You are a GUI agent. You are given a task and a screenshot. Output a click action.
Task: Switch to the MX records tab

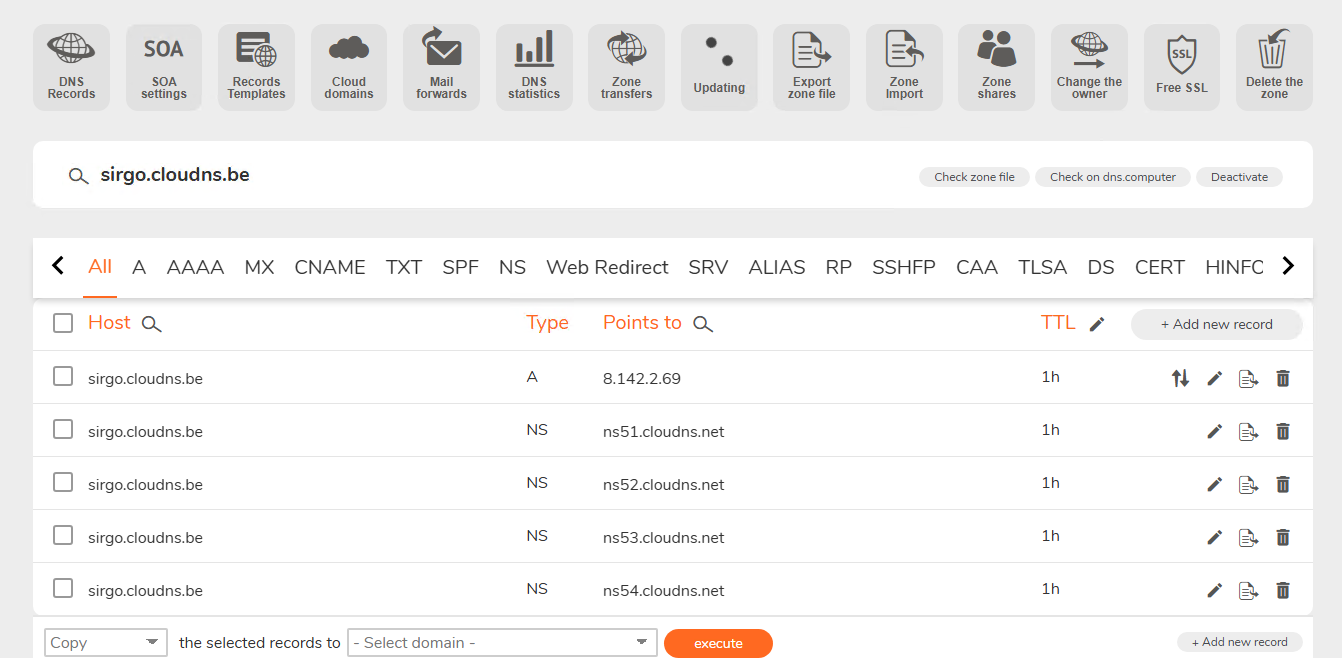coord(259,267)
